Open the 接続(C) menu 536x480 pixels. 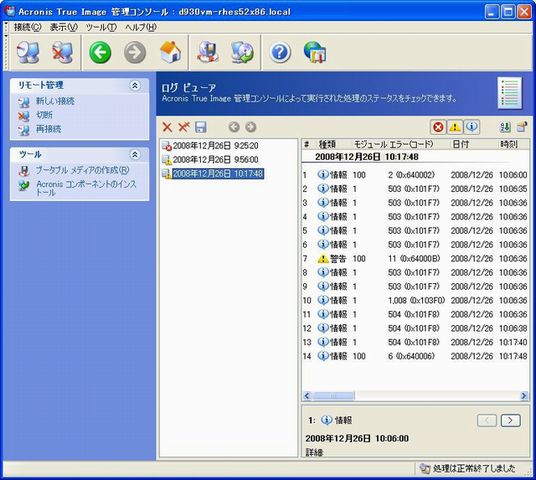(x=27, y=27)
